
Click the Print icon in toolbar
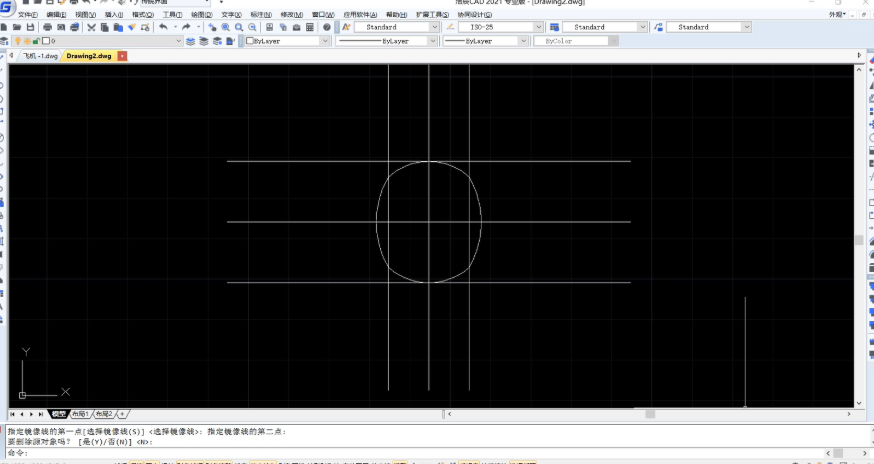click(47, 27)
